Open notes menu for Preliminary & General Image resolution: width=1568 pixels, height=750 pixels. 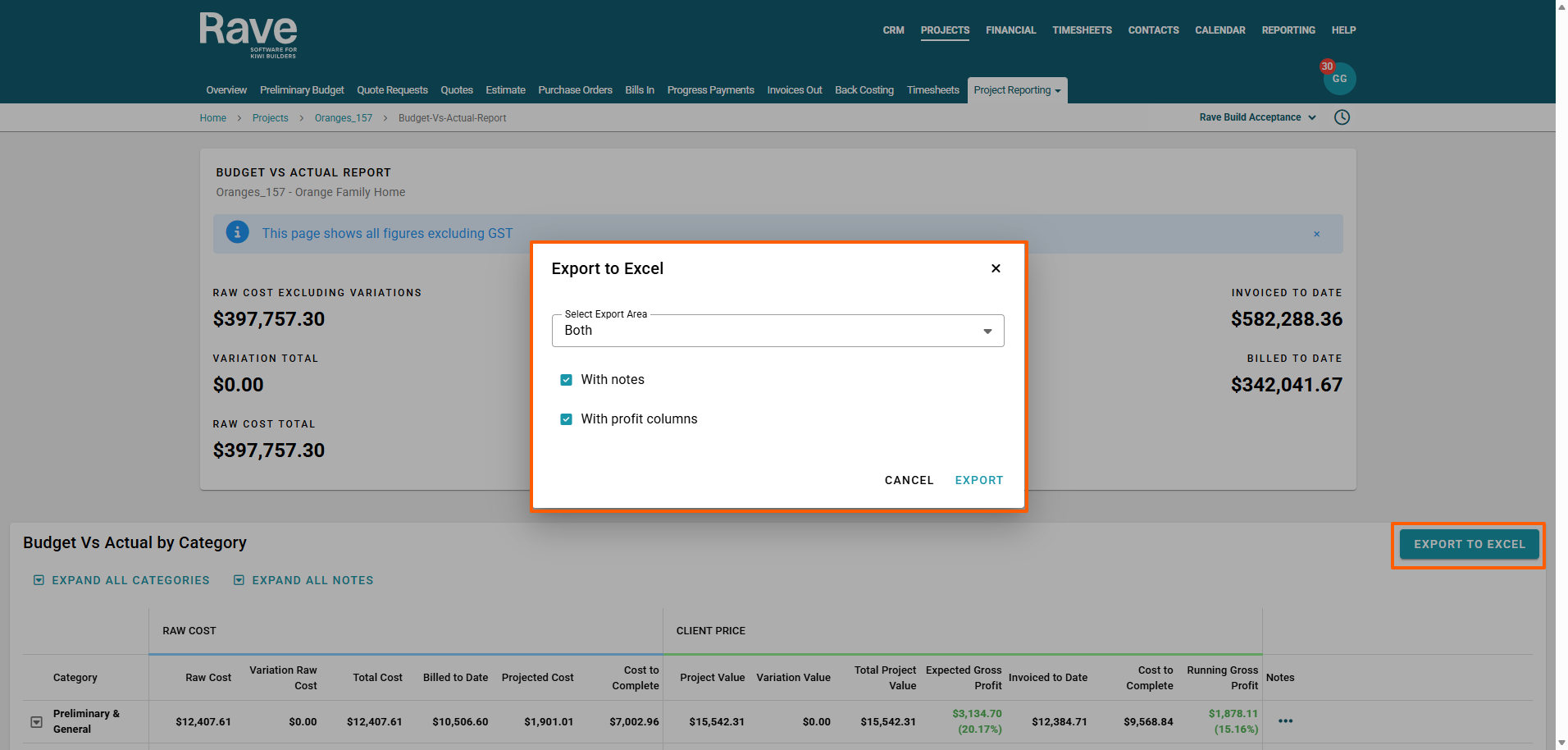pyautogui.click(x=1284, y=721)
